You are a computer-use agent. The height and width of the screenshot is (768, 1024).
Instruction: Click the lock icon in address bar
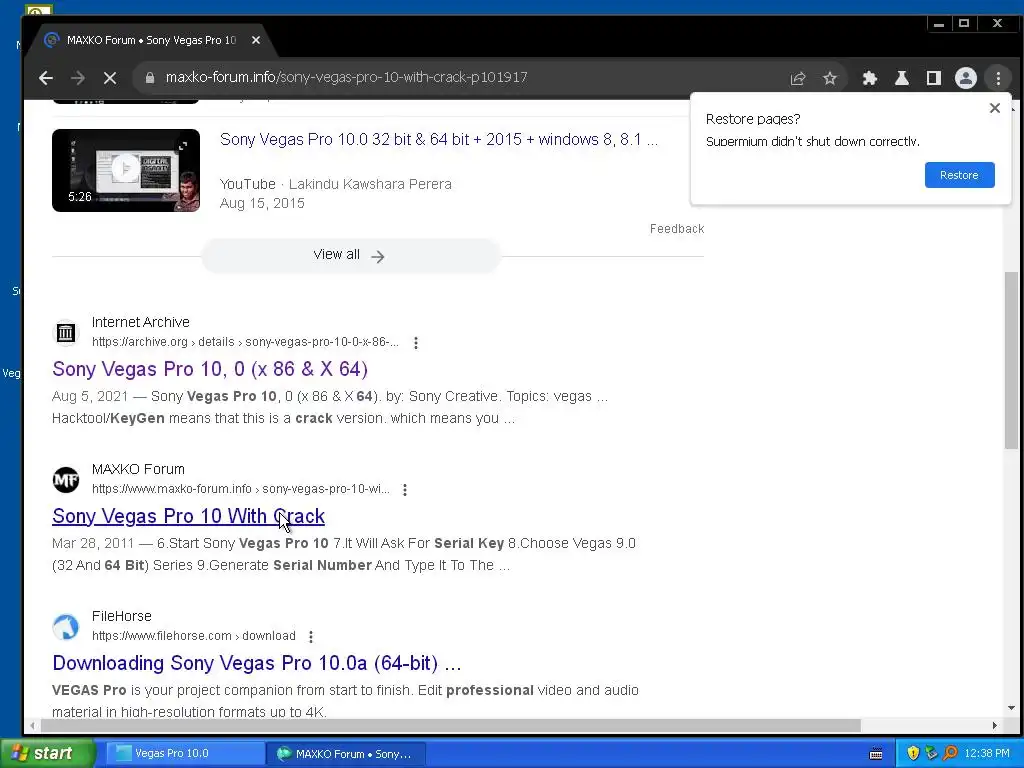click(x=150, y=78)
